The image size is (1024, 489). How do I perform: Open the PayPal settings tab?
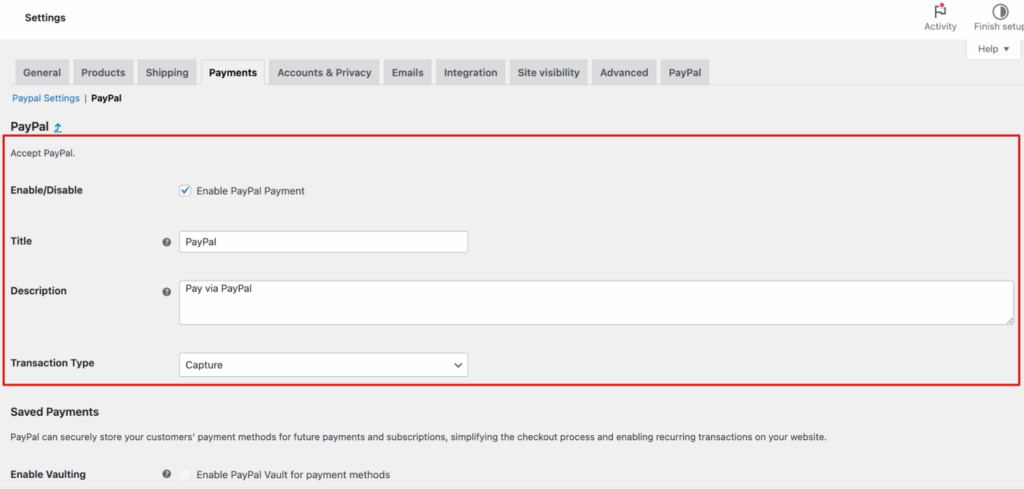pos(684,72)
